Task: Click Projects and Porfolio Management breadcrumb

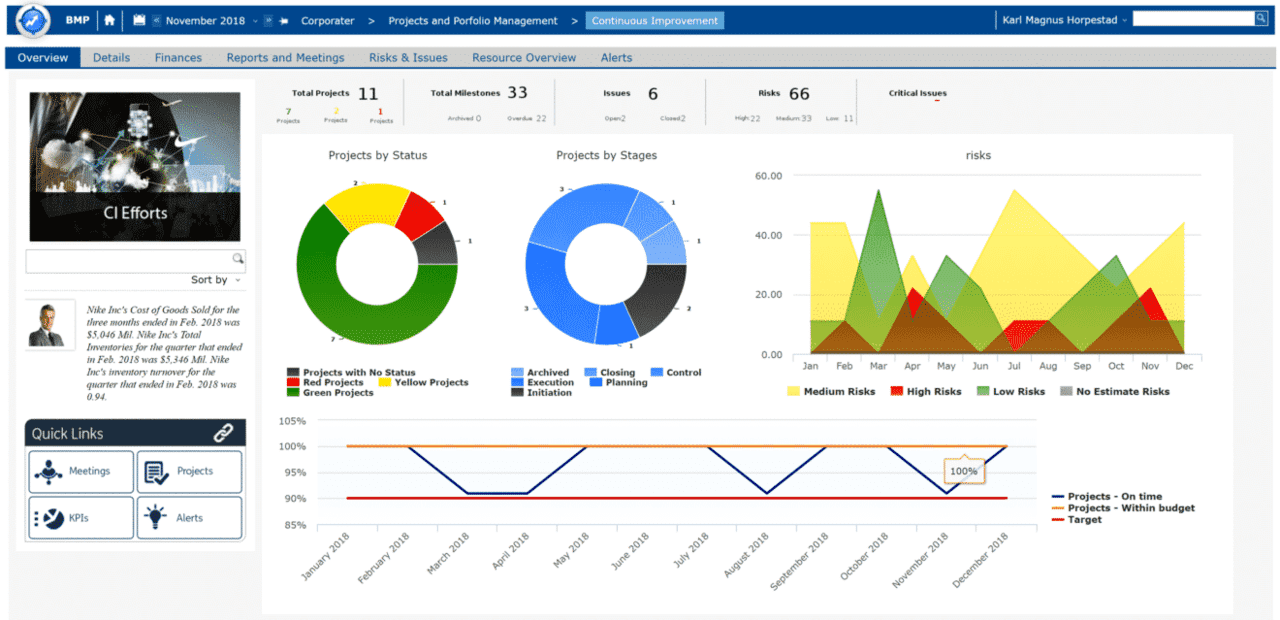Action: pyautogui.click(x=472, y=21)
